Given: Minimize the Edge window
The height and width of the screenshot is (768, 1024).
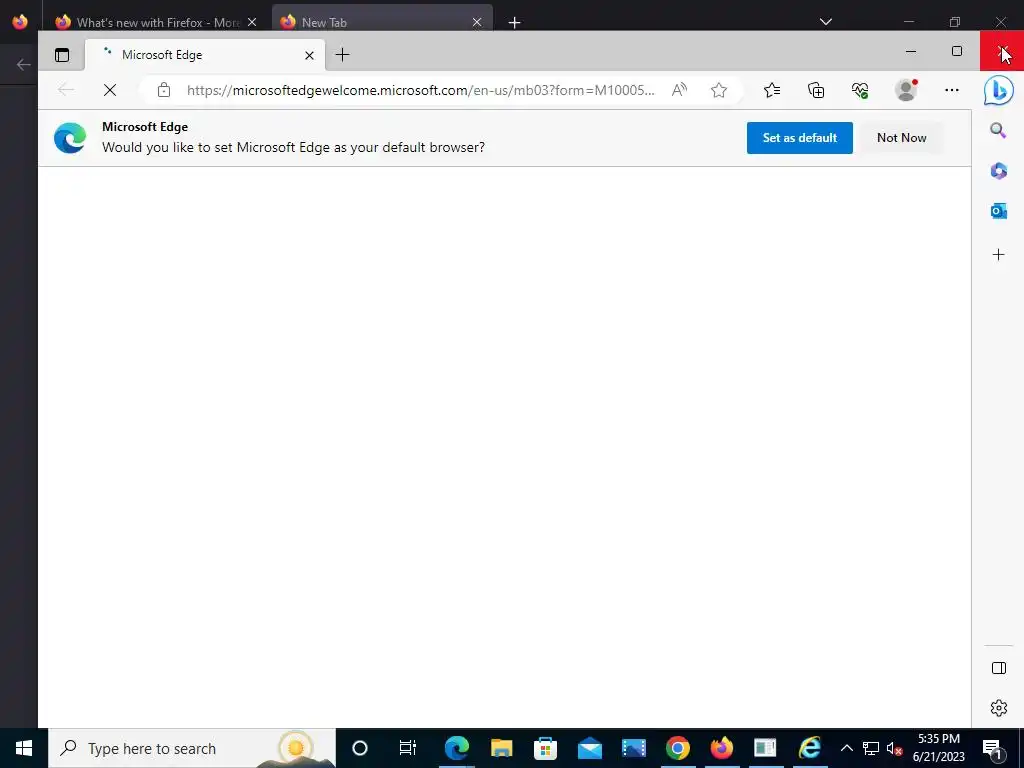Looking at the screenshot, I should (x=911, y=51).
